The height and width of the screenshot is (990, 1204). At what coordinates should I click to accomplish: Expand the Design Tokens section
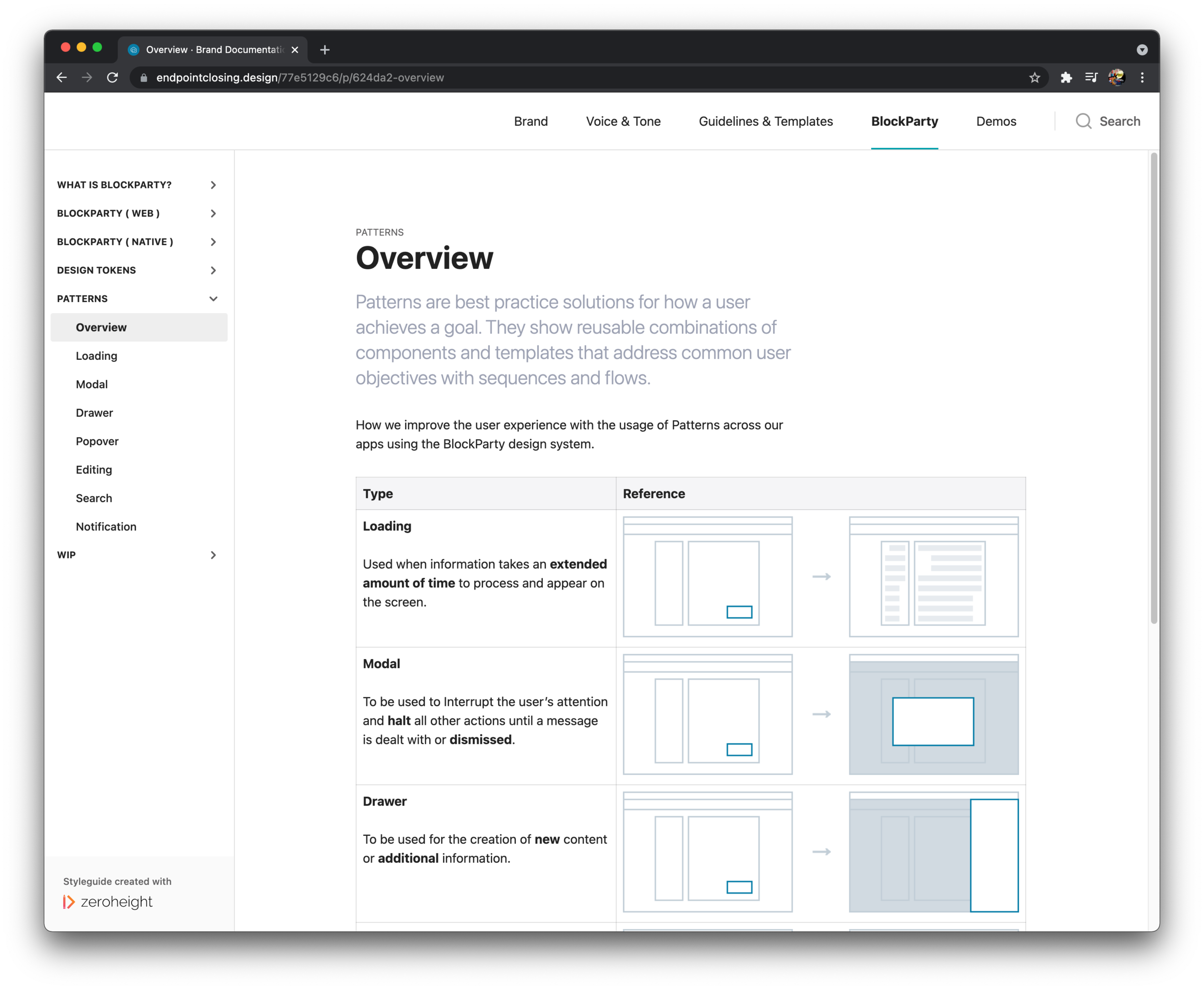(213, 270)
